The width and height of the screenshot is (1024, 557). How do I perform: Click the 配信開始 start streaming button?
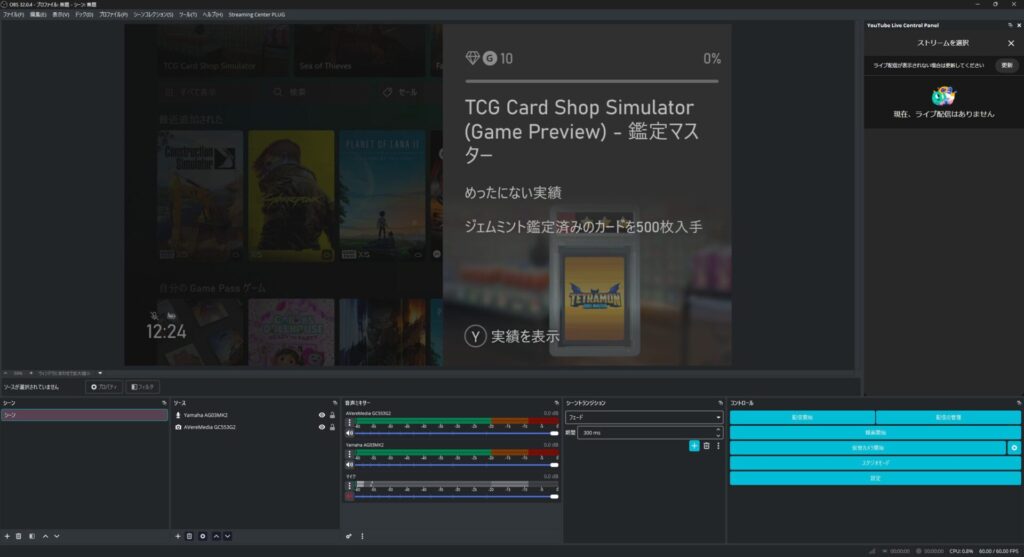coord(802,417)
